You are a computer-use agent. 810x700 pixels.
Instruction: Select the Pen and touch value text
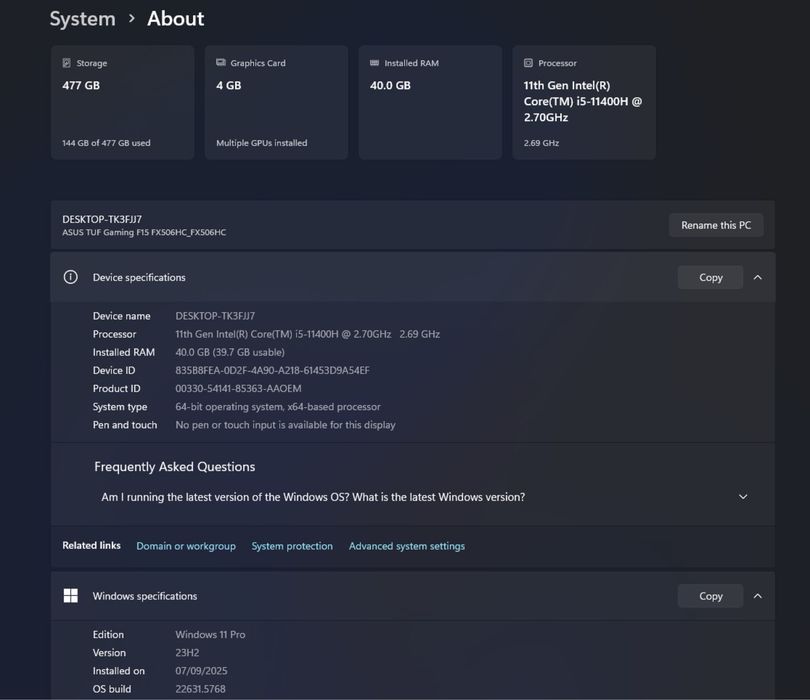[x=285, y=425]
